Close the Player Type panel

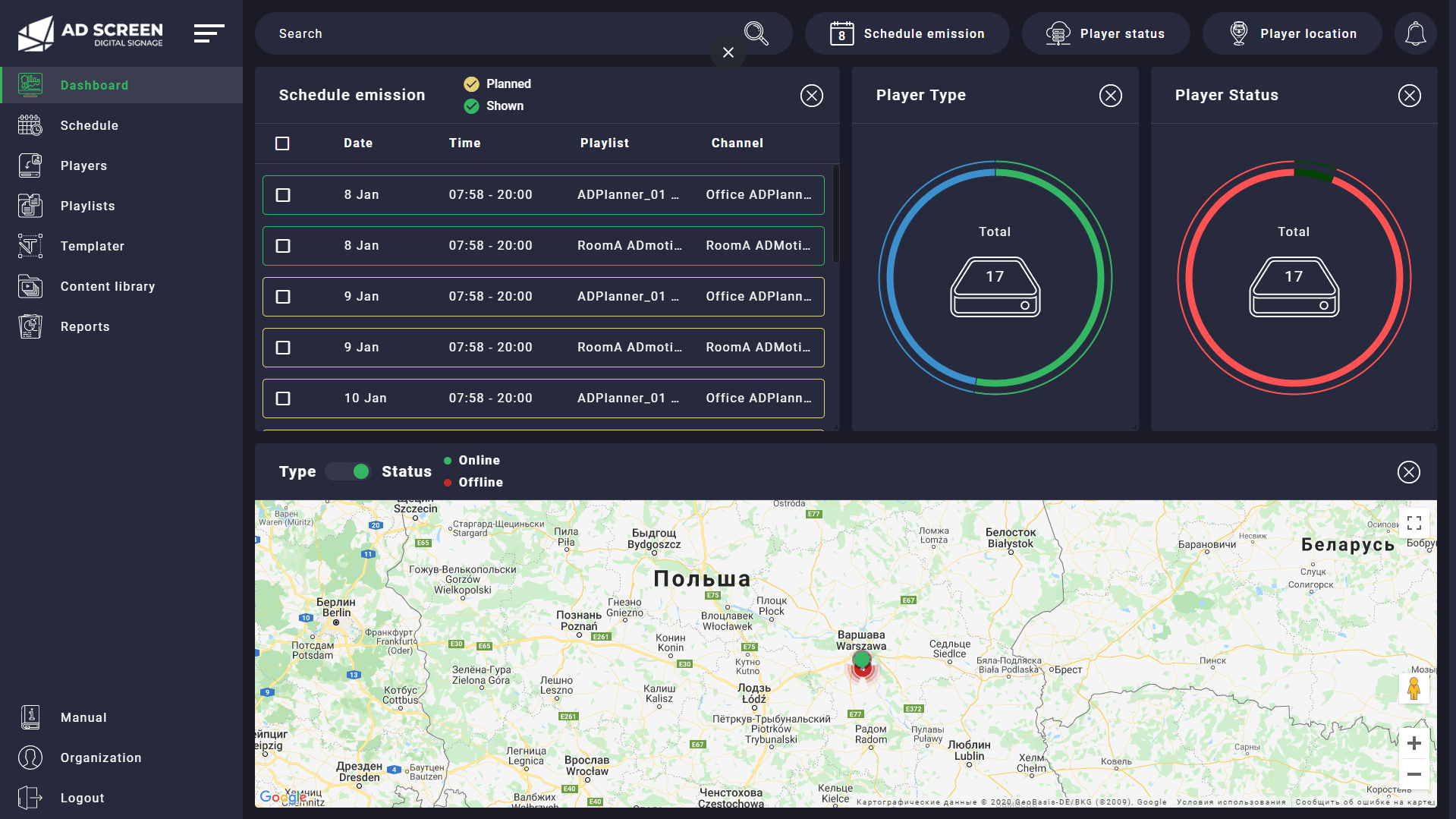pos(1110,96)
